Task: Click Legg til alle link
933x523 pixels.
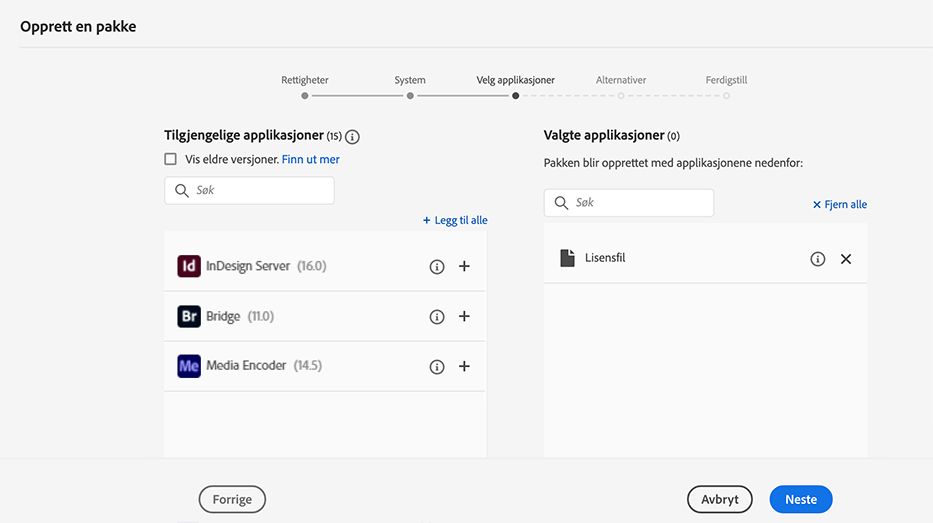Action: 455,220
